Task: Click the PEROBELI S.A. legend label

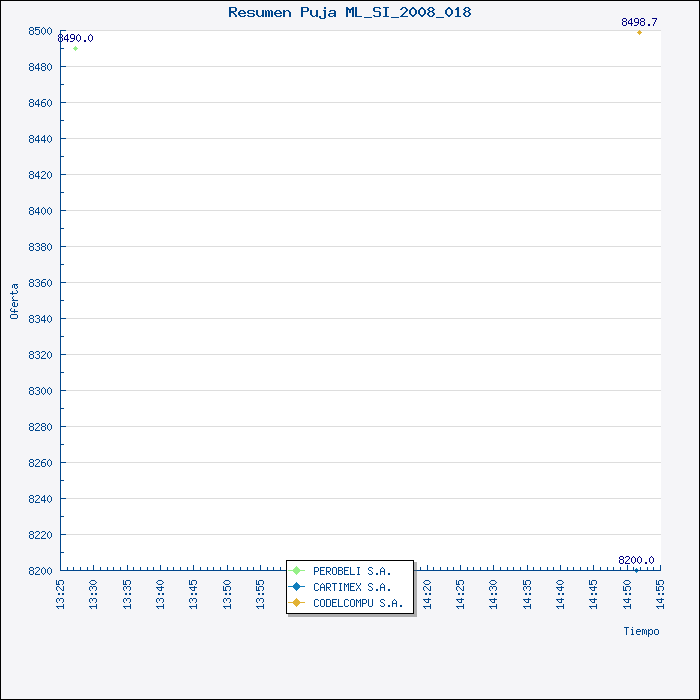Action: 352,571
